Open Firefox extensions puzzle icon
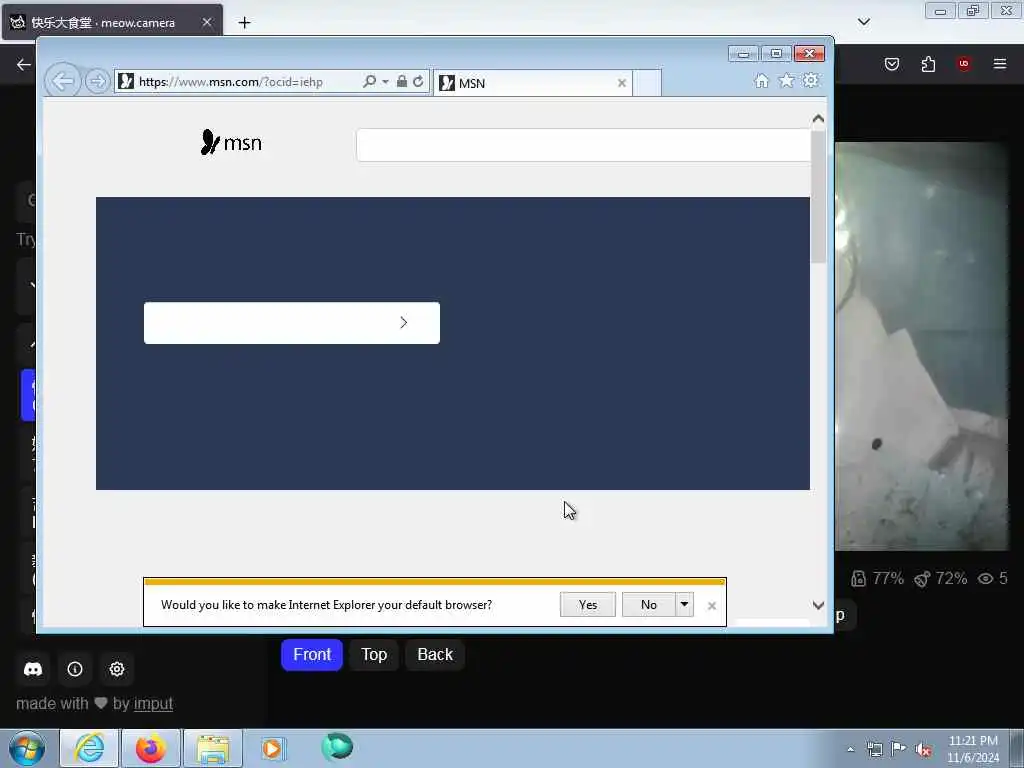 pyautogui.click(x=928, y=64)
